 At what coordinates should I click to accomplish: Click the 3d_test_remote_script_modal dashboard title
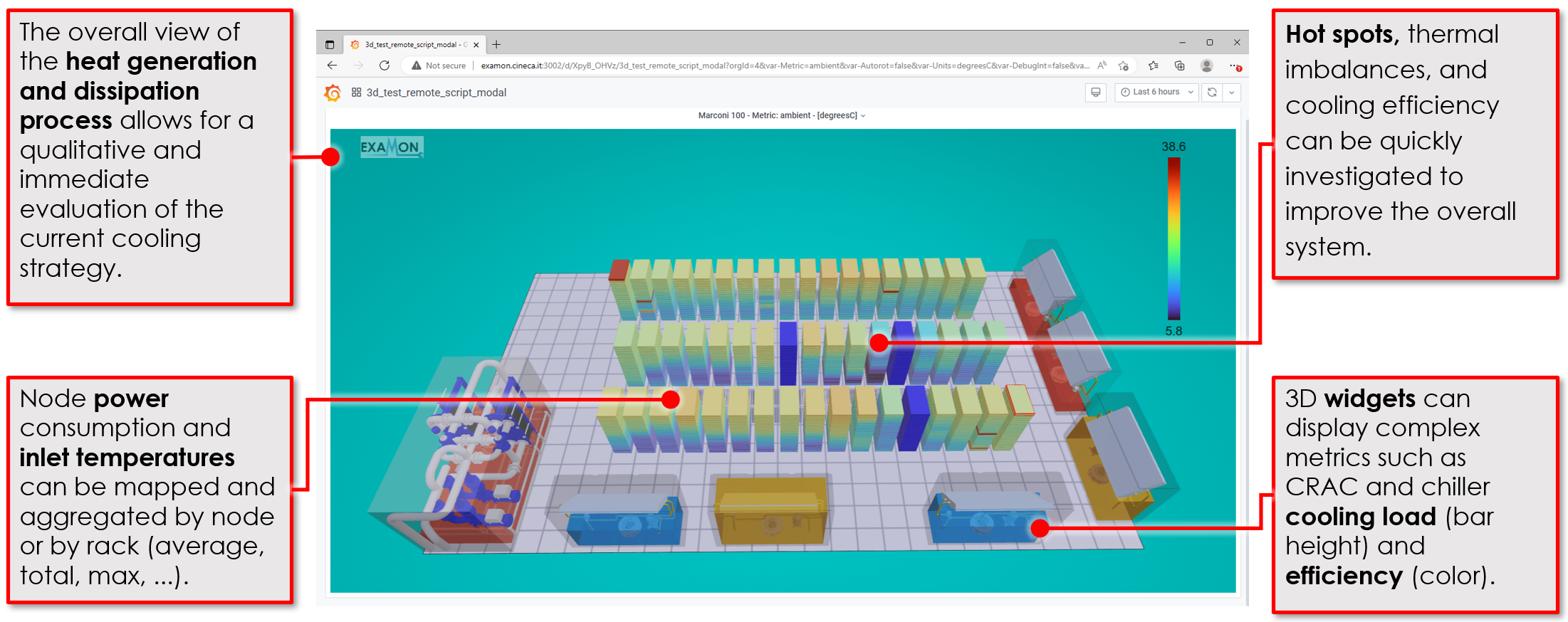pyautogui.click(x=436, y=93)
